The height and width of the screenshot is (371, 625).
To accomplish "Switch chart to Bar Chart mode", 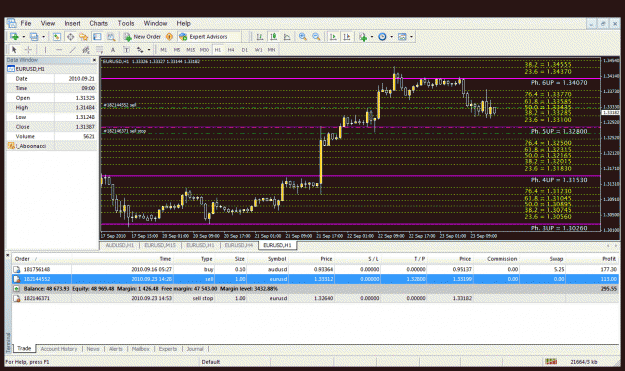I will 260,37.
